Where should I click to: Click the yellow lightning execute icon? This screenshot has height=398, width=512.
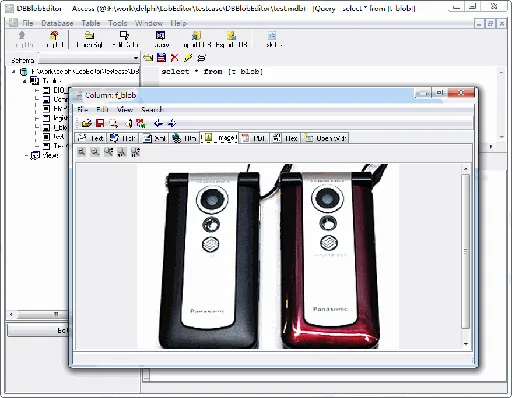pyautogui.click(x=188, y=58)
